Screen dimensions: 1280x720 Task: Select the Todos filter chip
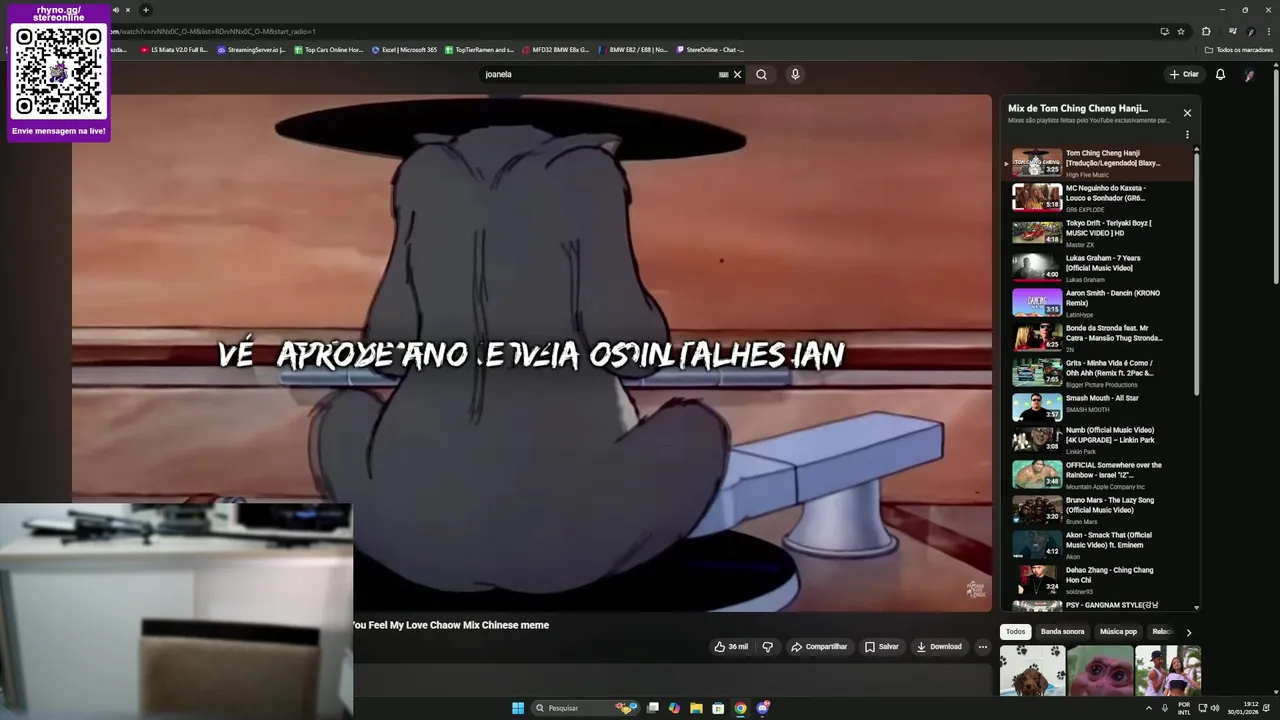pyautogui.click(x=1015, y=632)
